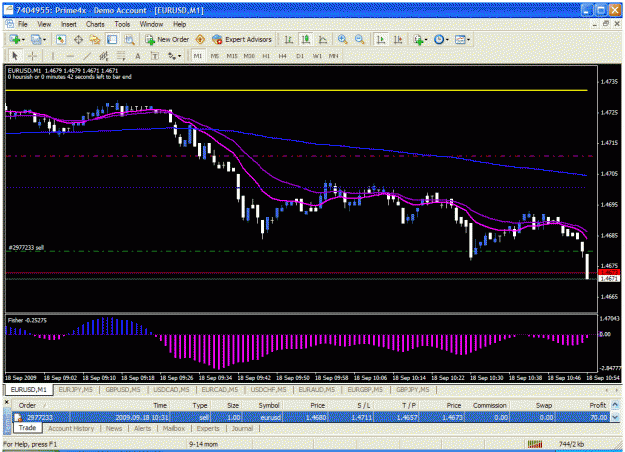
Task: Open the New Chart dropdown
Action: 17,39
